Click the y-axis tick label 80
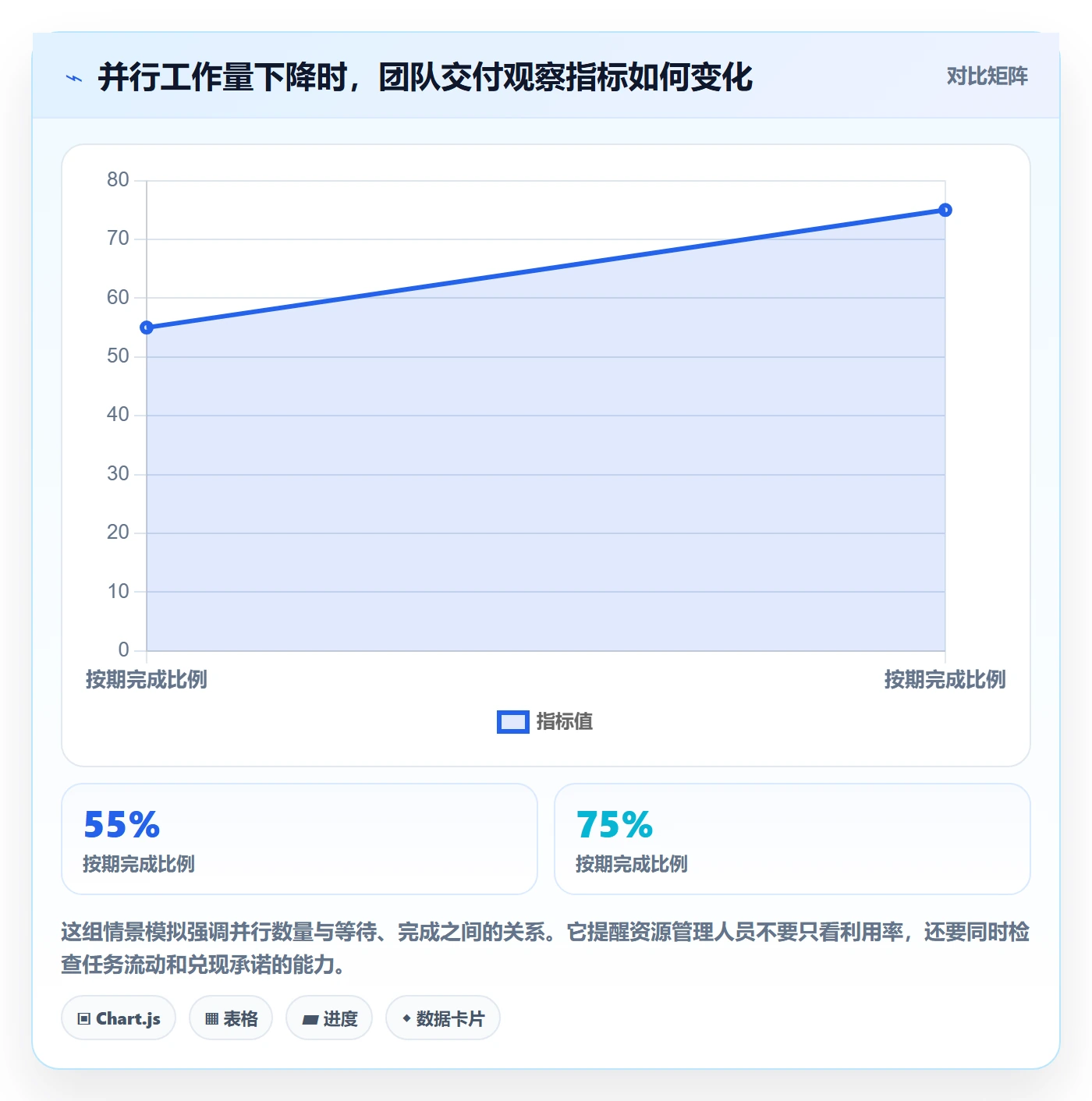Image resolution: width=1092 pixels, height=1101 pixels. coord(118,180)
